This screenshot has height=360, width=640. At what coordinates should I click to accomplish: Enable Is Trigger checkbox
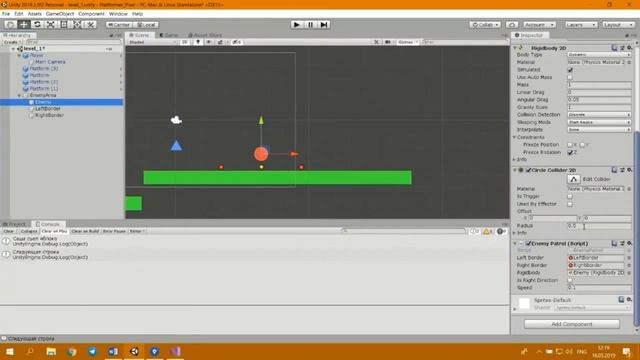point(570,196)
